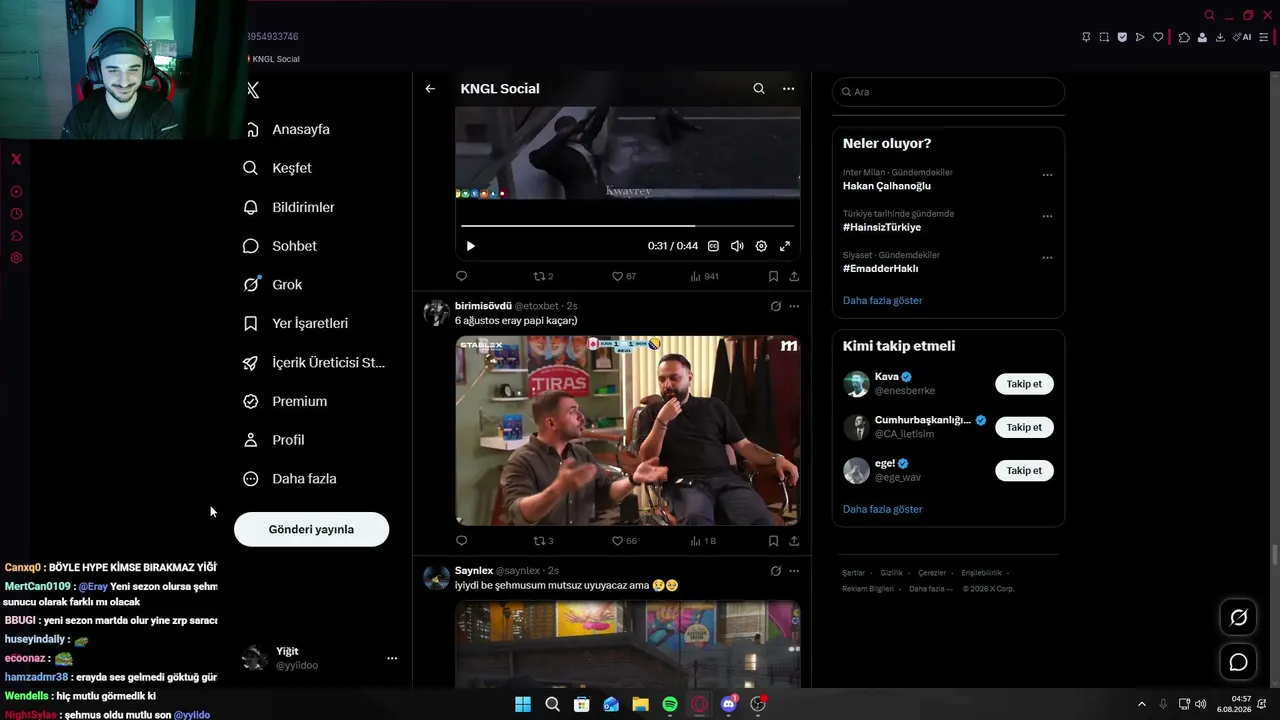Open the #HainsizTürkiye trend

pyautogui.click(x=882, y=227)
